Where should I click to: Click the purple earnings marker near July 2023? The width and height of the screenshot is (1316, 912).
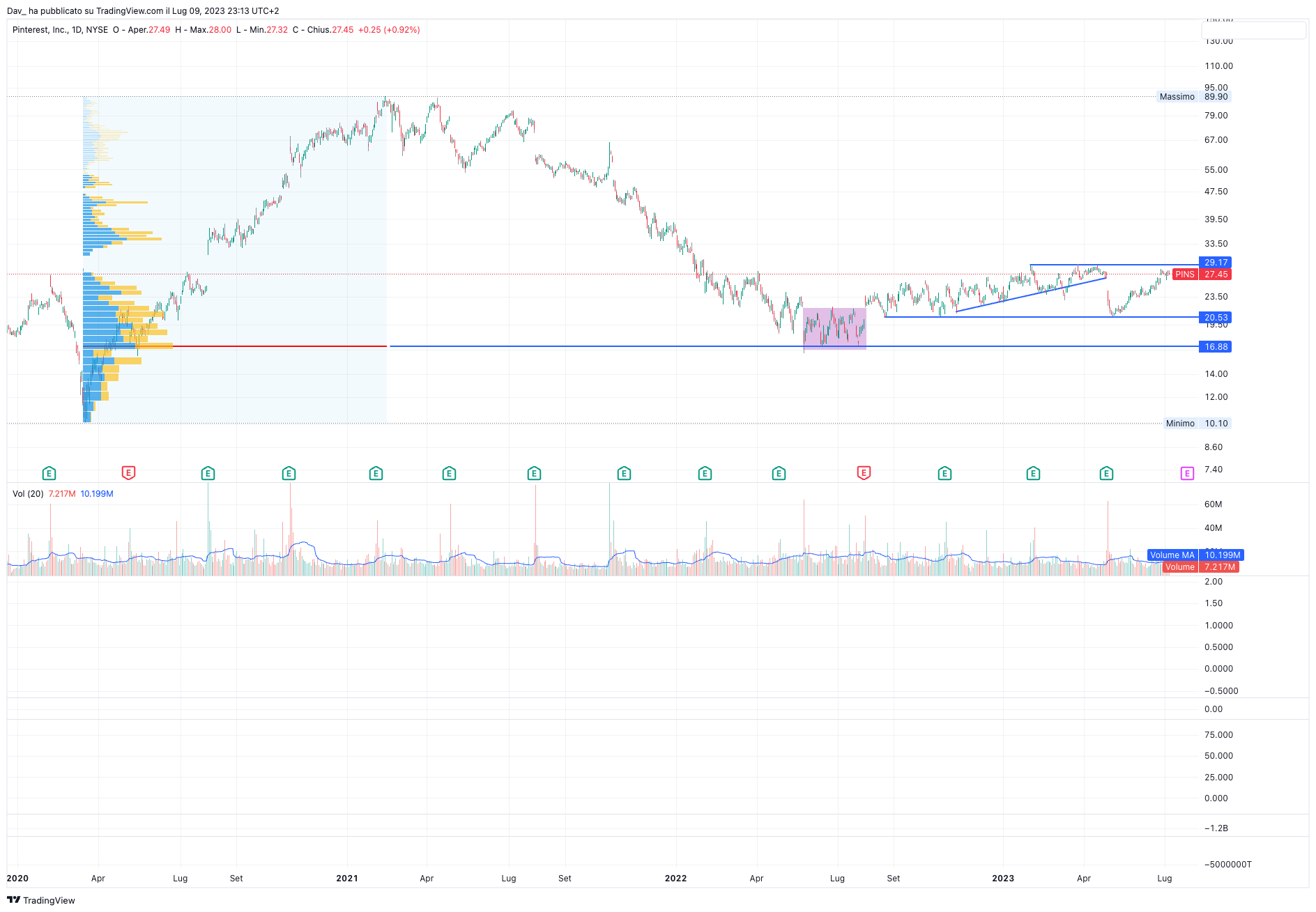click(1187, 473)
